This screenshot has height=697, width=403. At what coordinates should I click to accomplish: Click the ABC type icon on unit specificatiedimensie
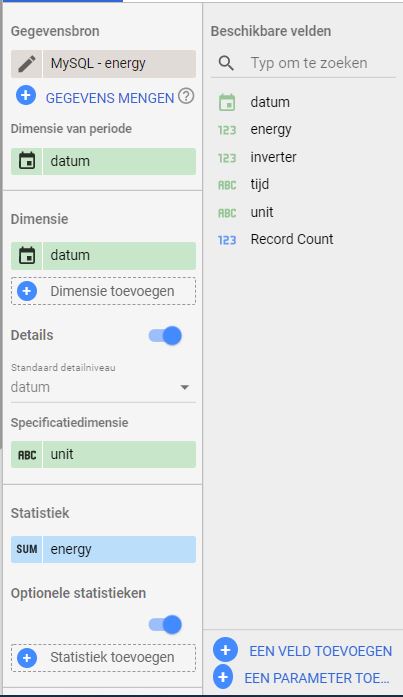tap(27, 455)
